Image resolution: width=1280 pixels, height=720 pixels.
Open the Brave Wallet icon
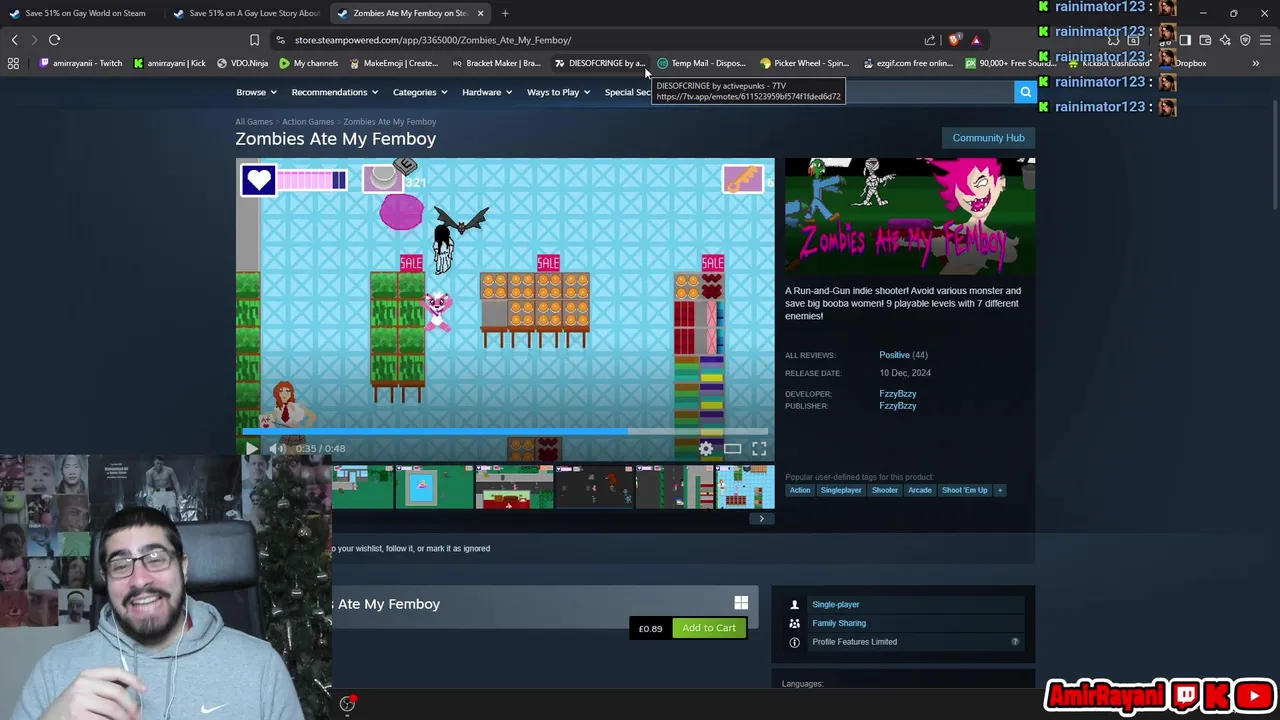1205,40
